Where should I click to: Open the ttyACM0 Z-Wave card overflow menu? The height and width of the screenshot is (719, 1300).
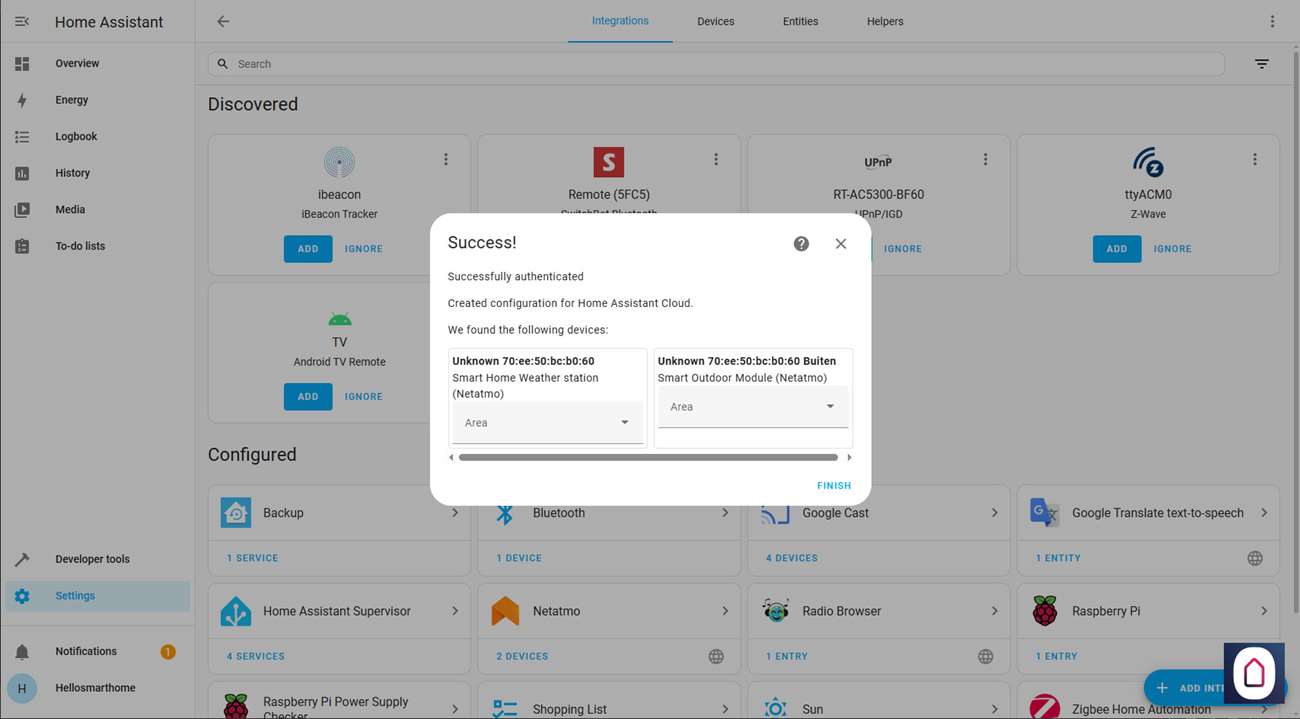click(1254, 160)
